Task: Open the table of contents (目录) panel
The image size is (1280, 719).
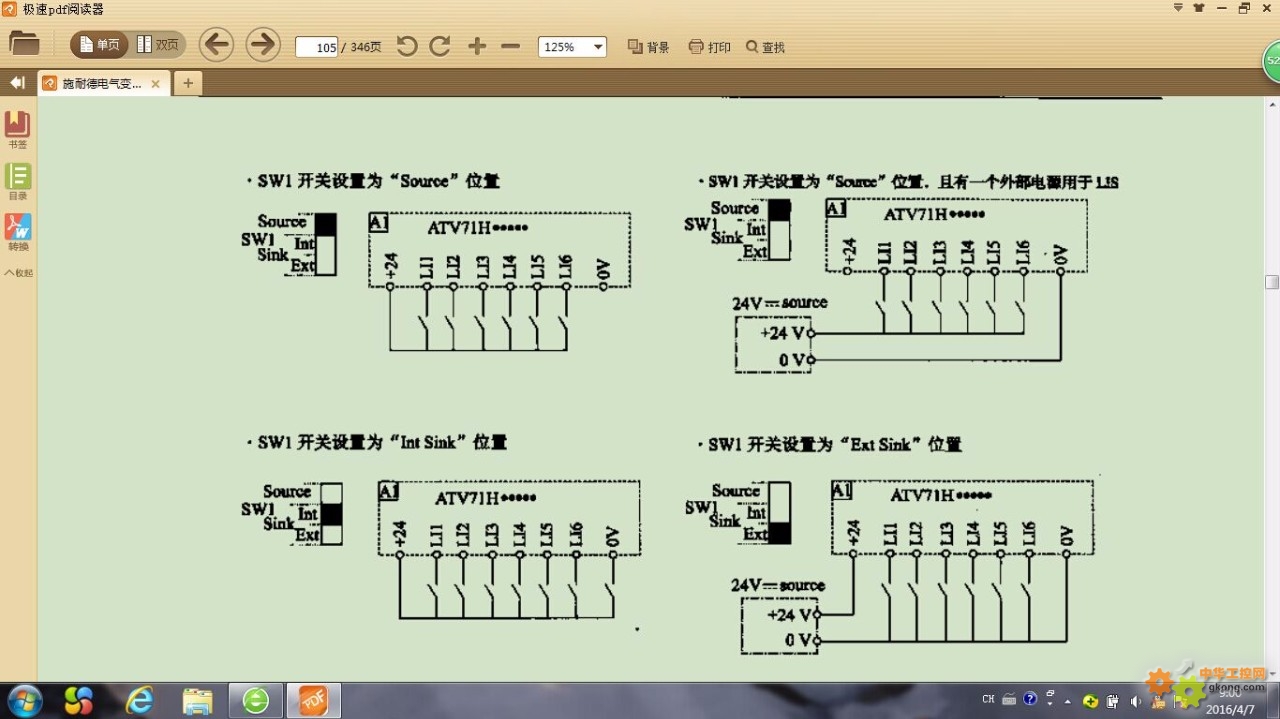Action: (x=18, y=182)
